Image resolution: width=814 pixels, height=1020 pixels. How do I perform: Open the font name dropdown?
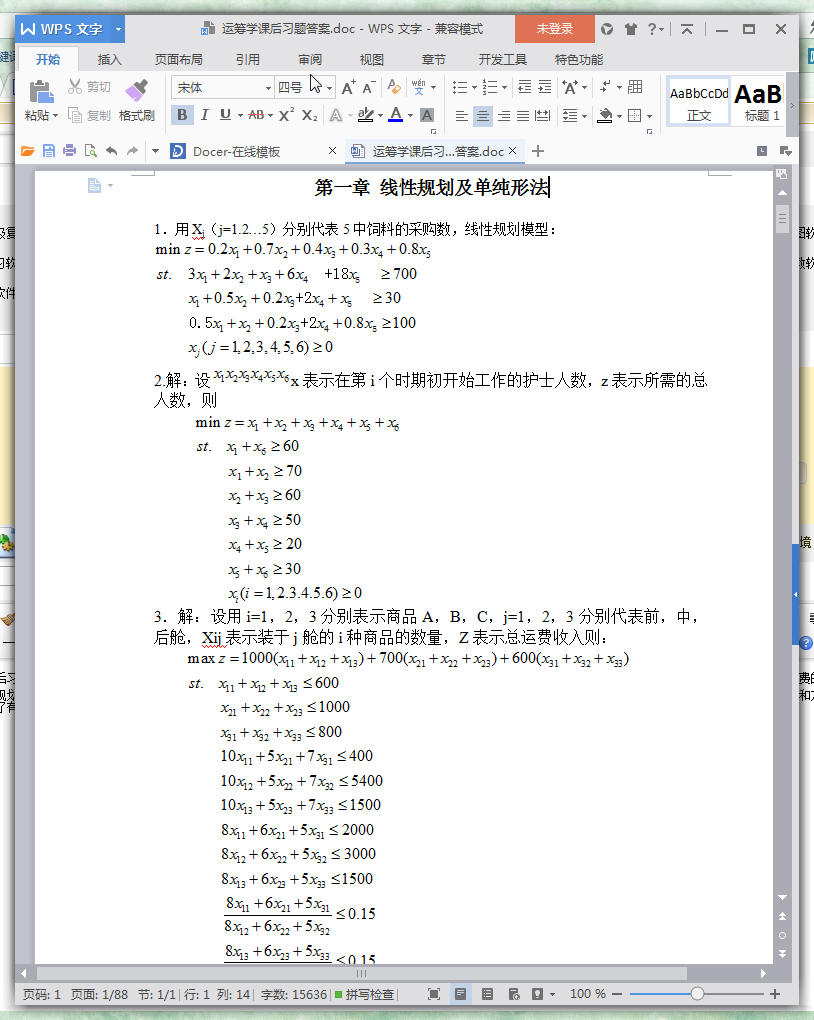coord(268,88)
